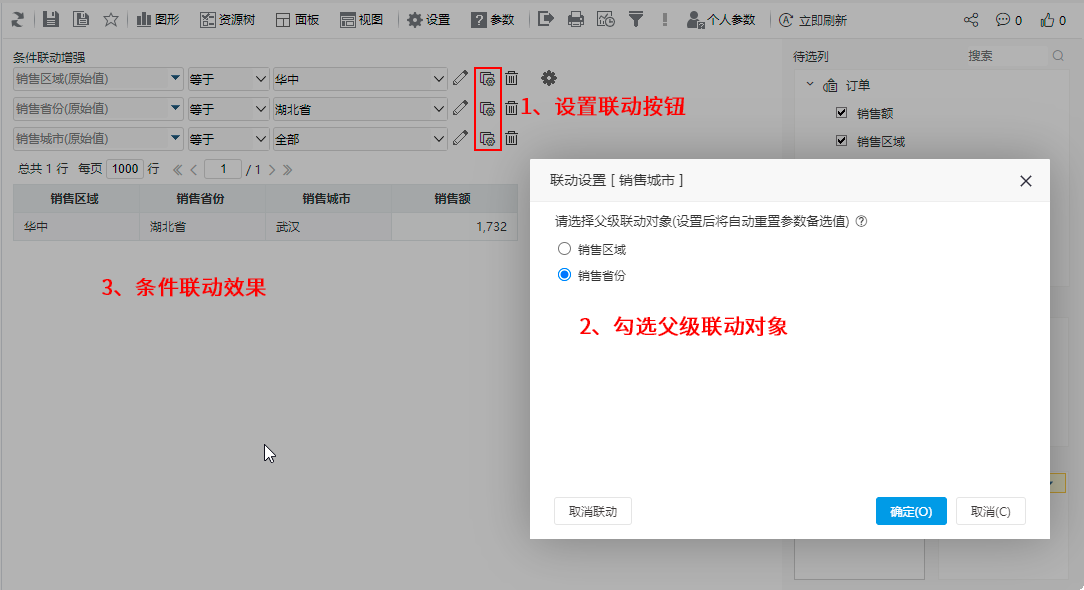Click the 销售额 column header
The height and width of the screenshot is (590, 1084).
click(454, 199)
